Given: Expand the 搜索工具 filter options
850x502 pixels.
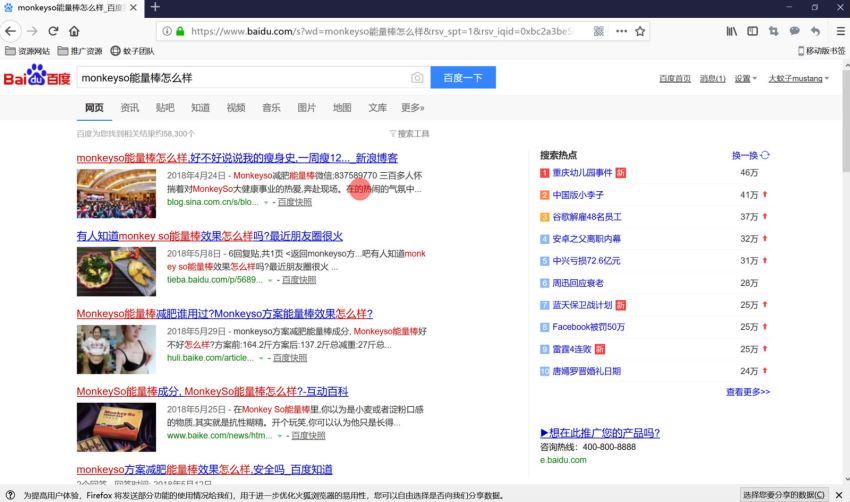Looking at the screenshot, I should coord(409,134).
